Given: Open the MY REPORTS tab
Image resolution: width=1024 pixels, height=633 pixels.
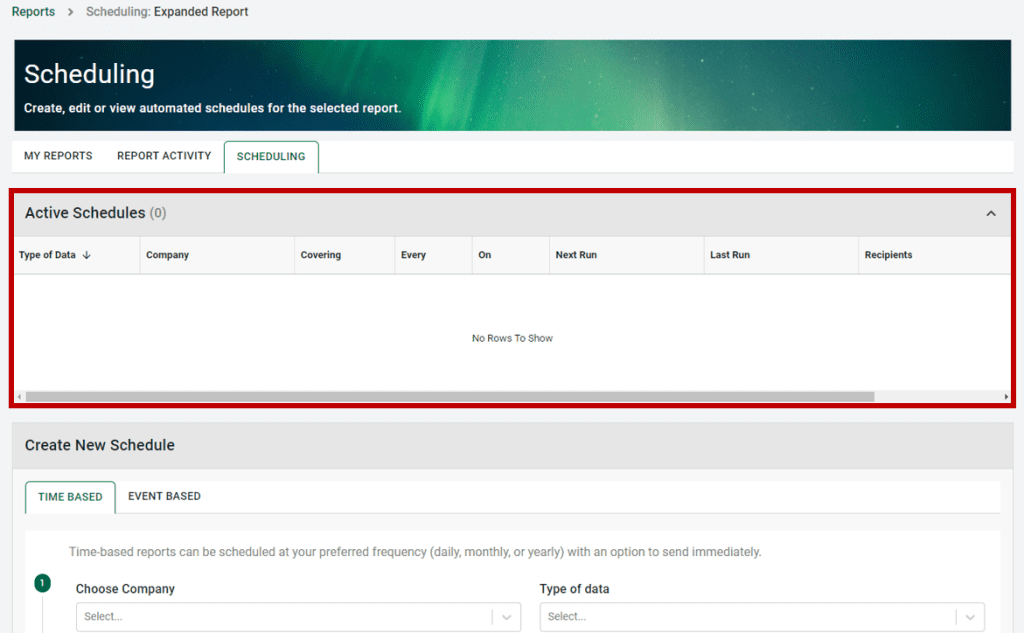Looking at the screenshot, I should (x=57, y=156).
